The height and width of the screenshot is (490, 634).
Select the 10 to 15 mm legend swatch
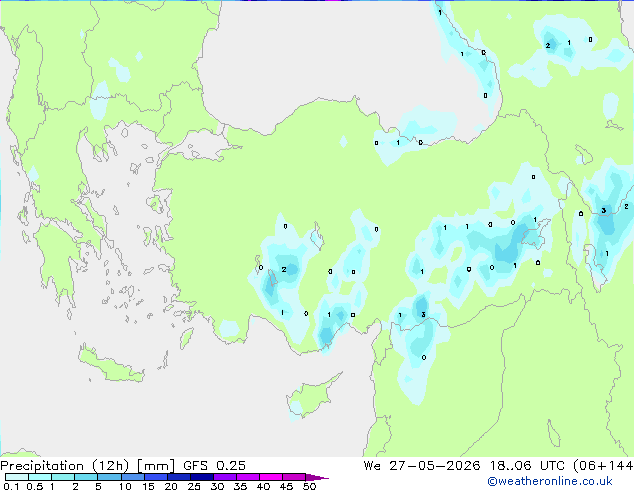[133, 477]
